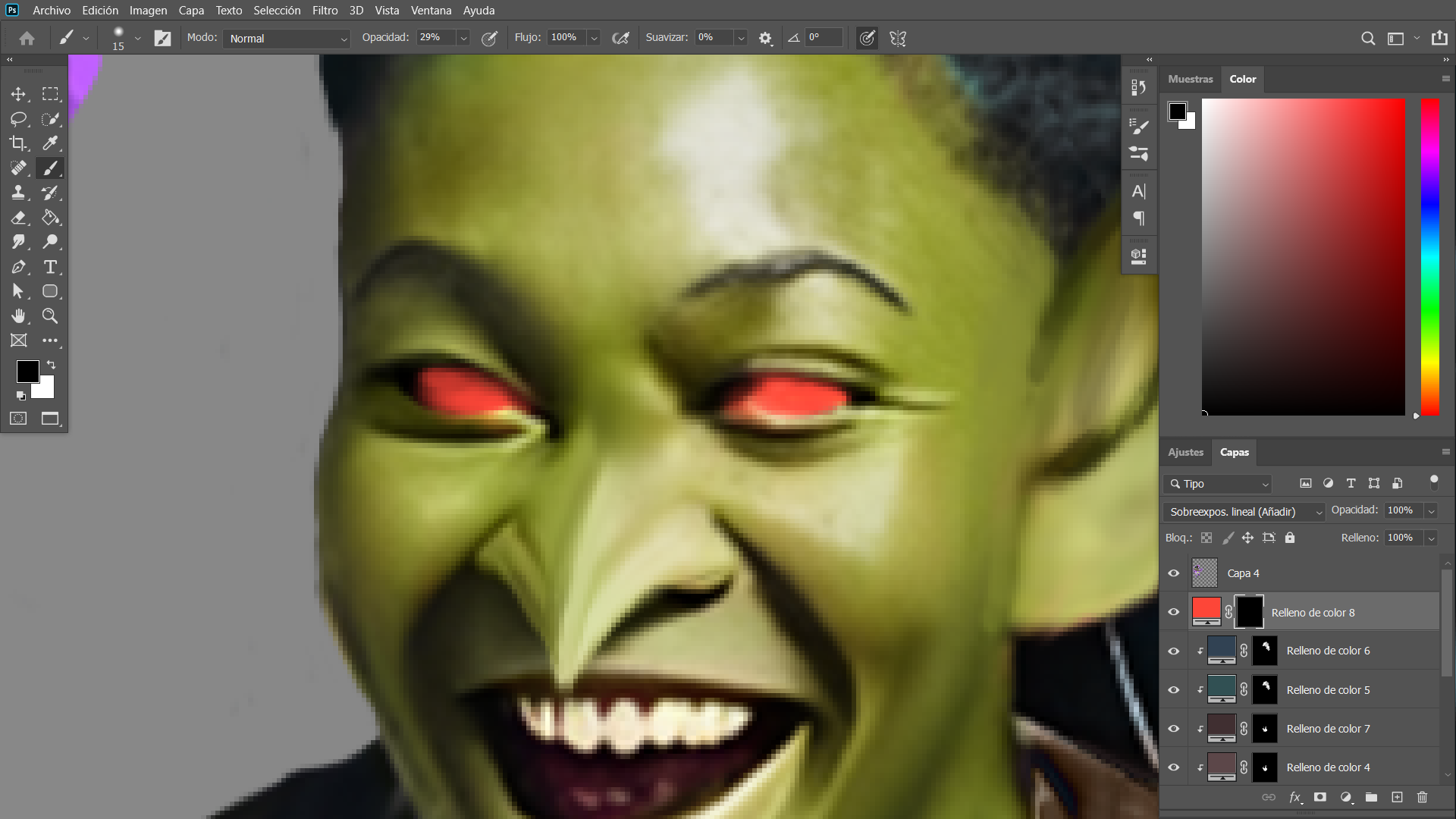Open the smoothing options gear icon
The height and width of the screenshot is (819, 1456).
click(765, 38)
